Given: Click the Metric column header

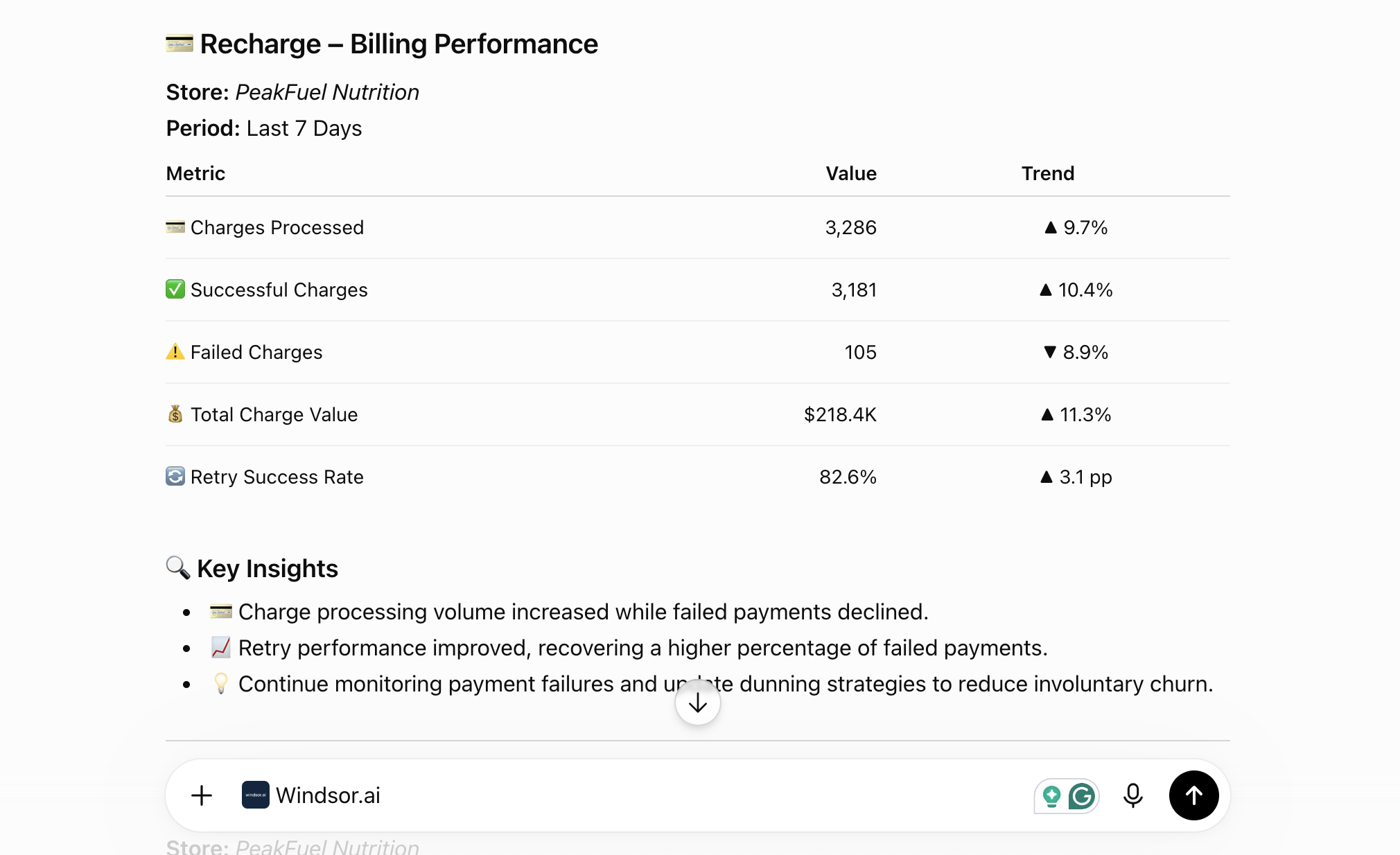Looking at the screenshot, I should [x=195, y=173].
